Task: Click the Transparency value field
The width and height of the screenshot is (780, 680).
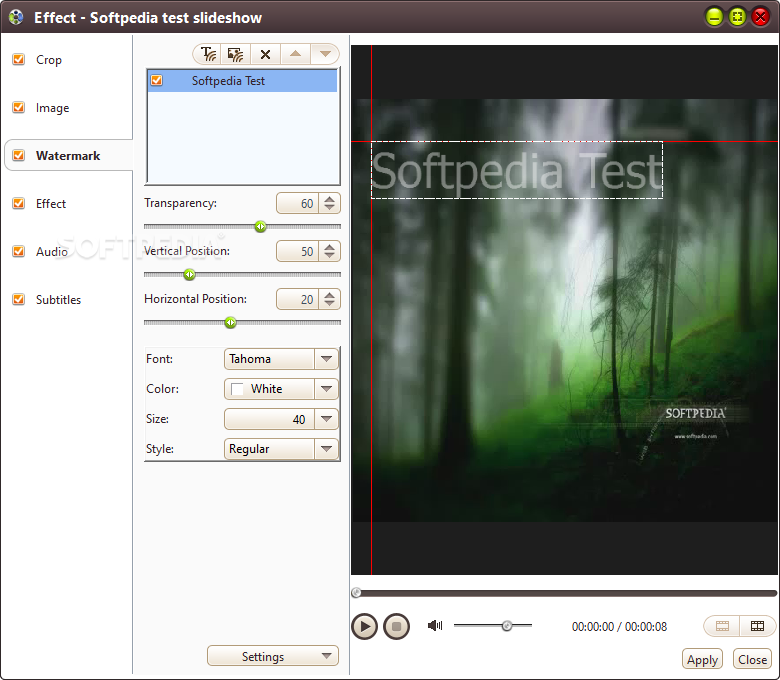Action: coord(297,203)
